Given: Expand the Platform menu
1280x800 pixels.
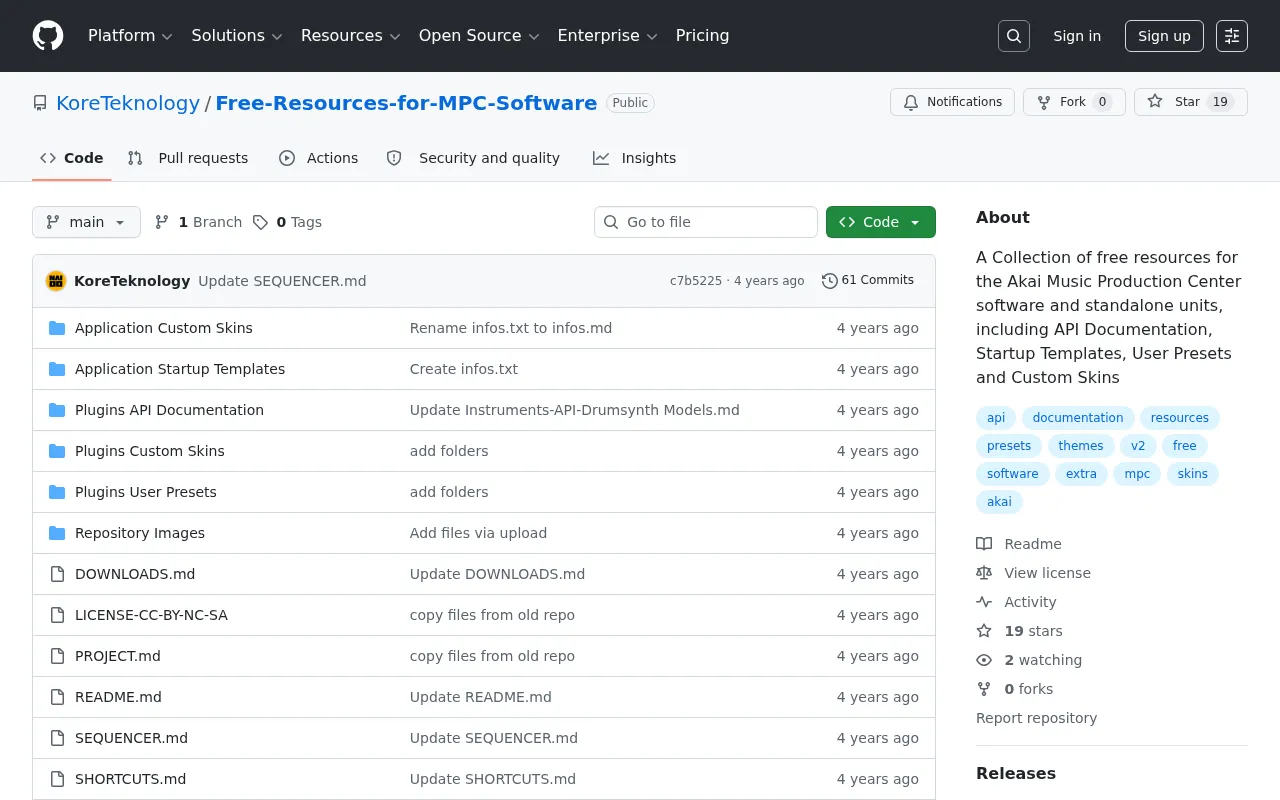Looking at the screenshot, I should coord(131,36).
